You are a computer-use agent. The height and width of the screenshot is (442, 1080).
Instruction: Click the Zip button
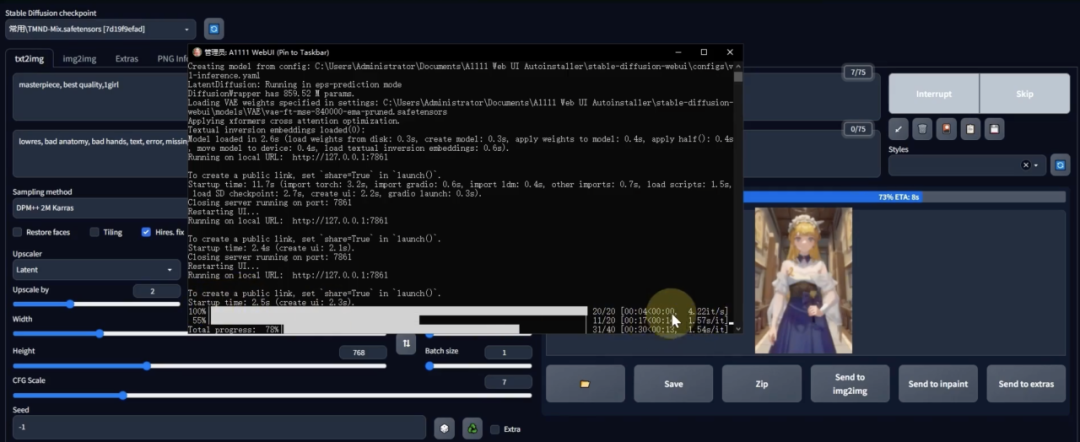pos(762,383)
